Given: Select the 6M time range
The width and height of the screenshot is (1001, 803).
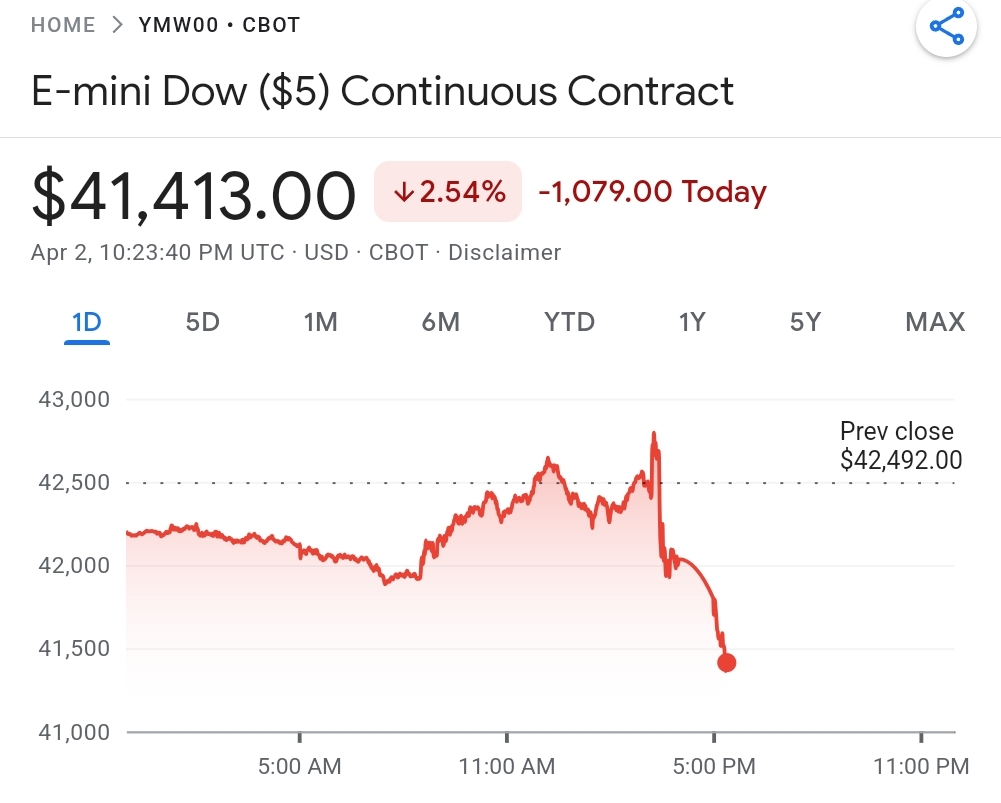Looking at the screenshot, I should pyautogui.click(x=440, y=322).
